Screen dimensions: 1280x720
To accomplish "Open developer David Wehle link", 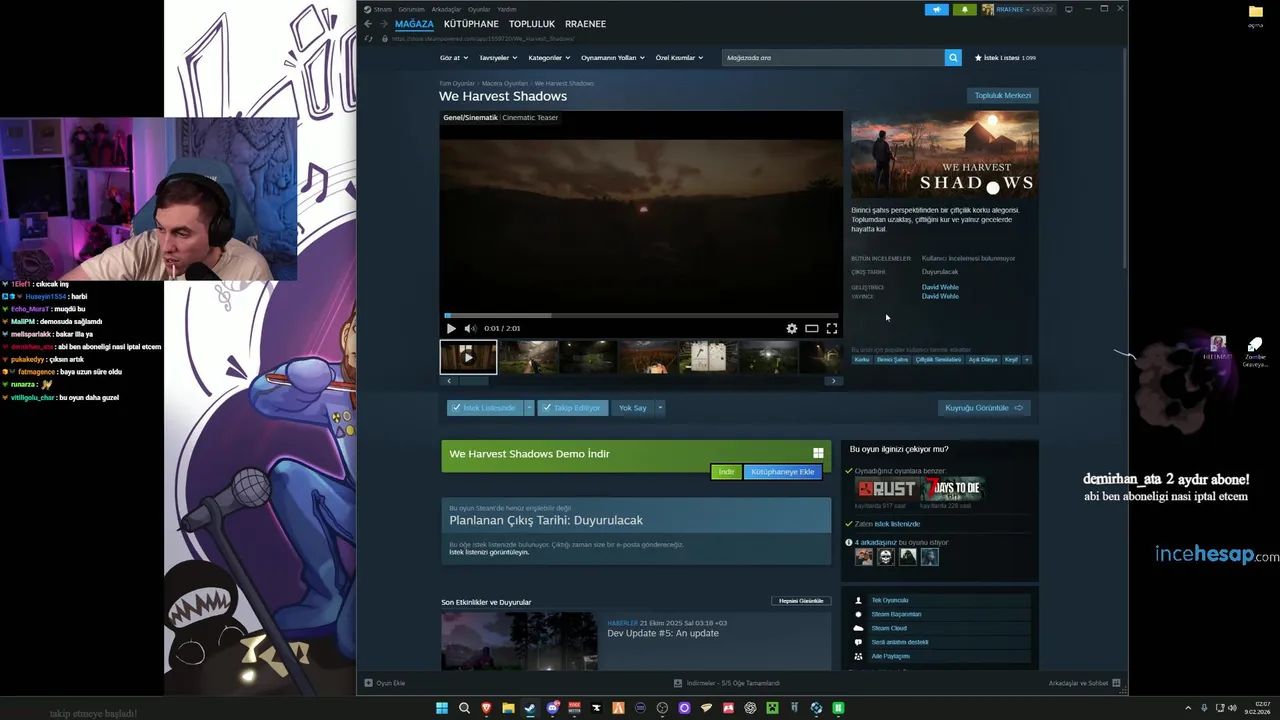I will pos(940,287).
